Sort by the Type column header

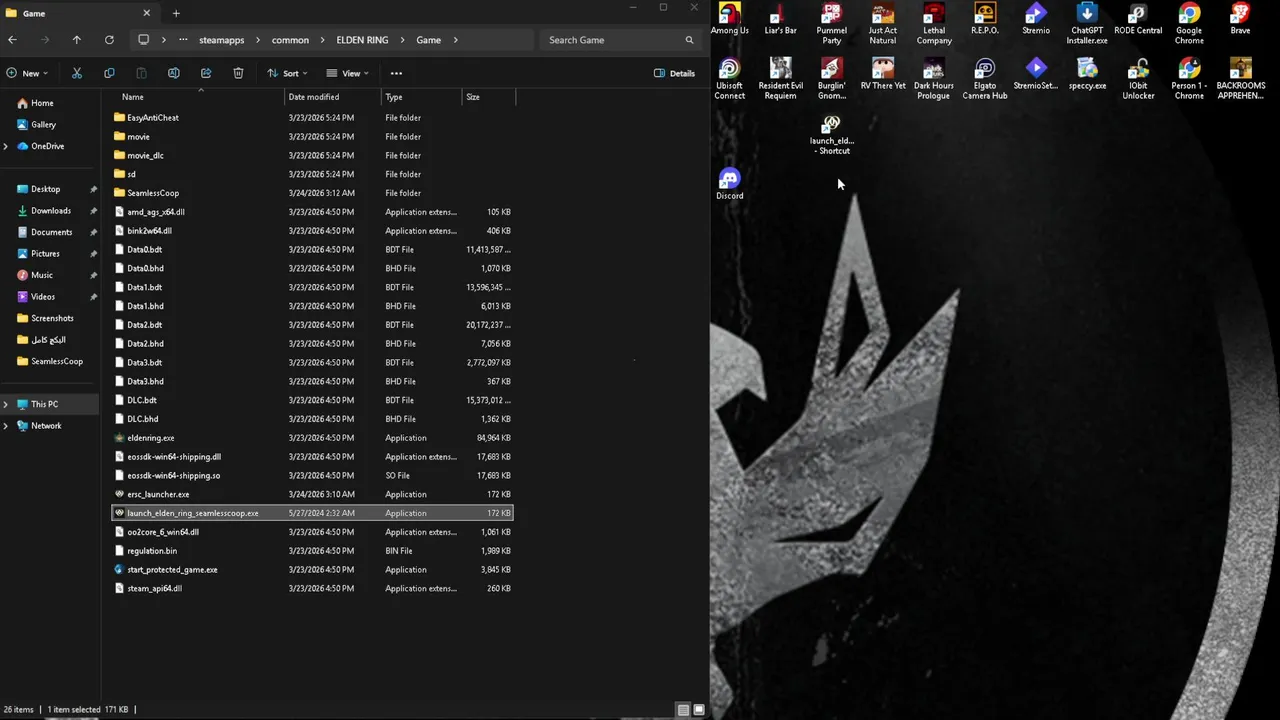pos(422,97)
